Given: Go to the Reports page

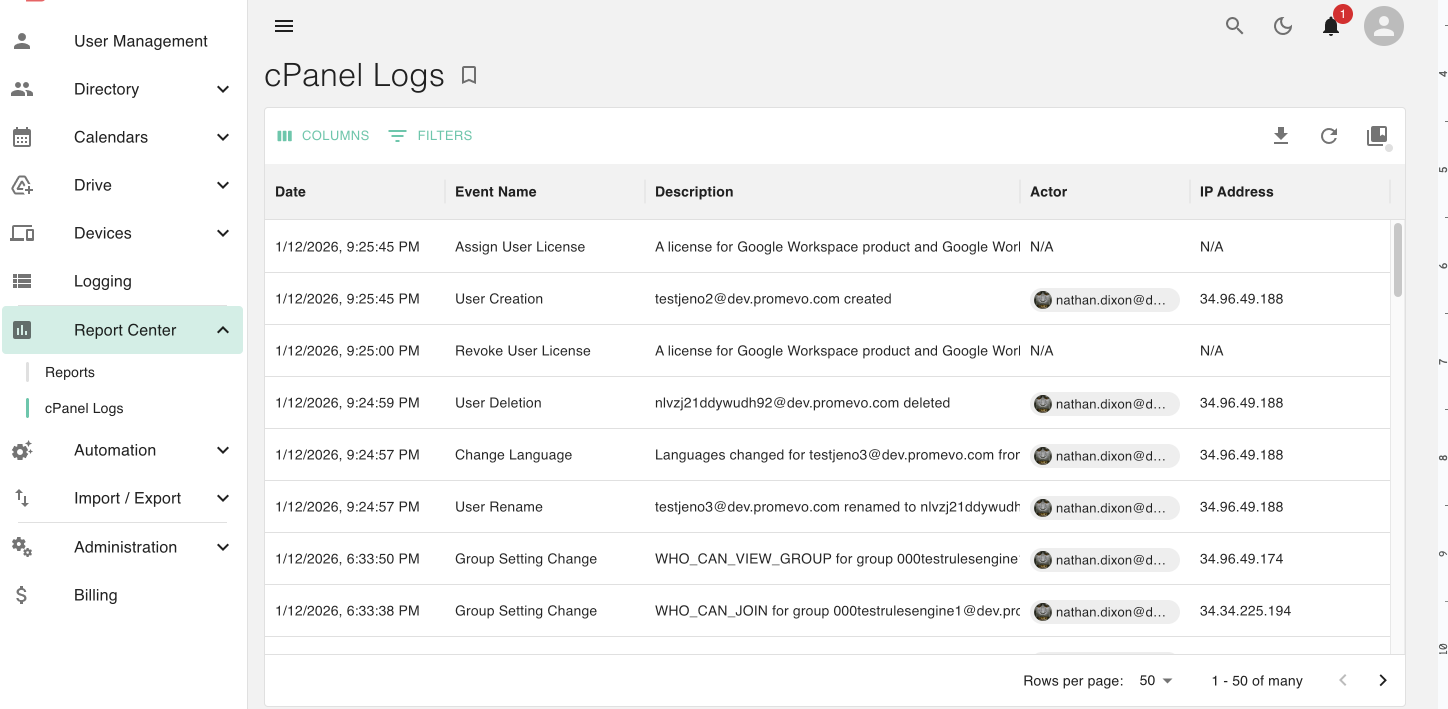Looking at the screenshot, I should [69, 371].
